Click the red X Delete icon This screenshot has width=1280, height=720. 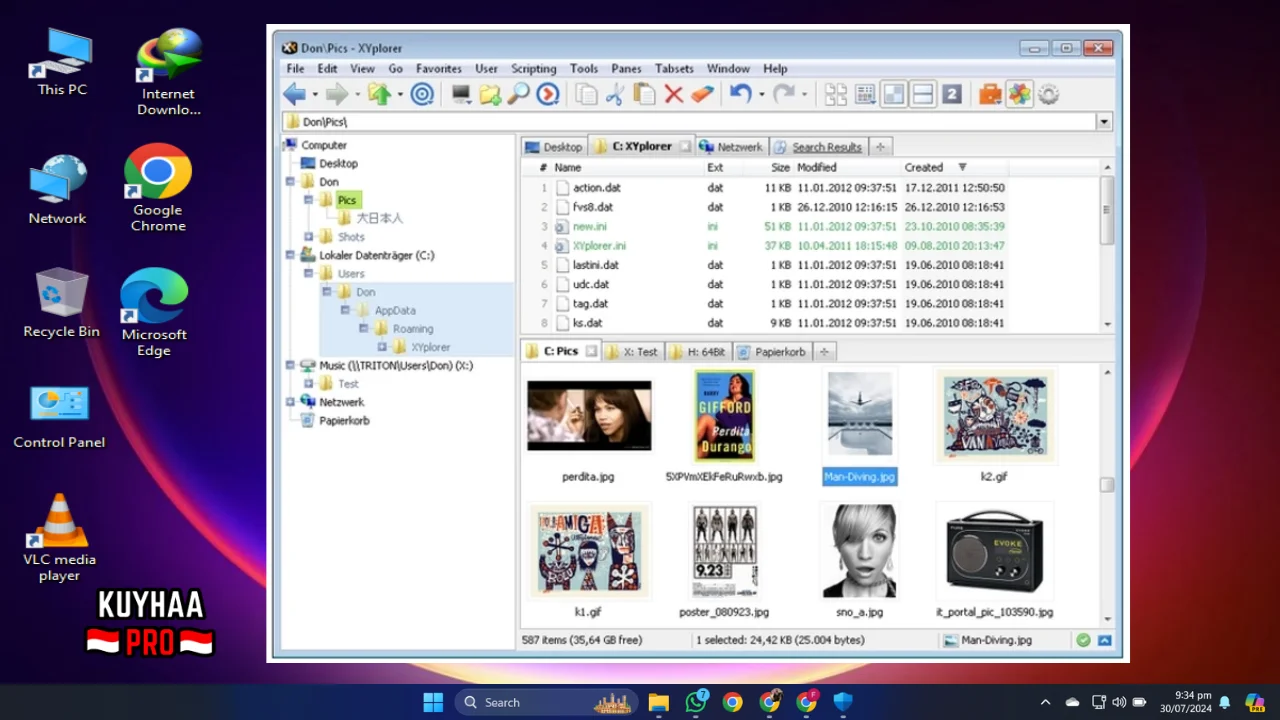674,94
